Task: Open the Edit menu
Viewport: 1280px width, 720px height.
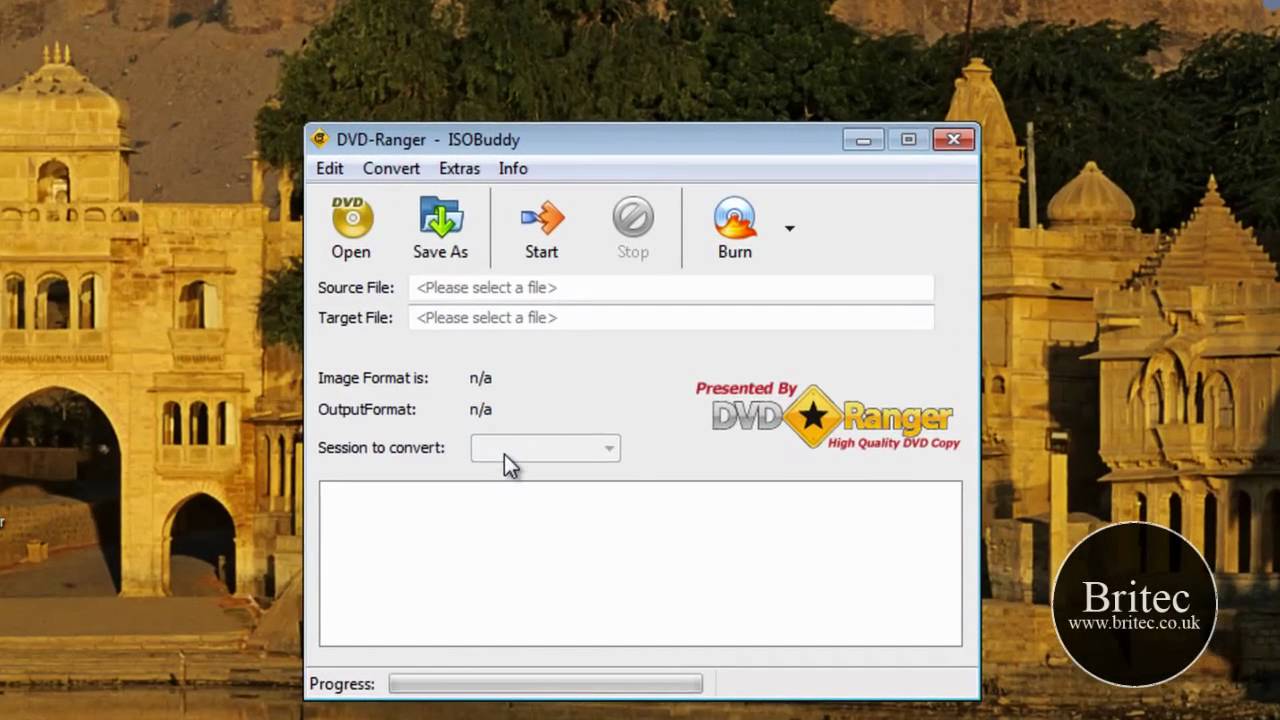Action: (x=330, y=169)
